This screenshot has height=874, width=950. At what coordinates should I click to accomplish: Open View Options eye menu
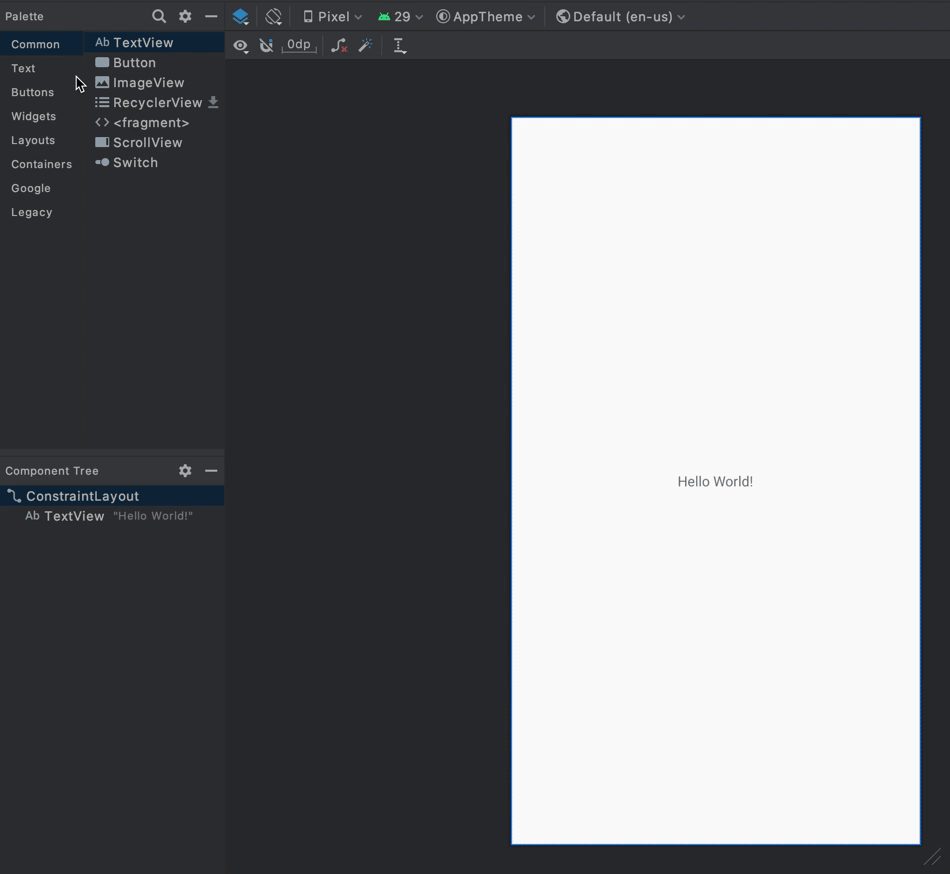(241, 45)
